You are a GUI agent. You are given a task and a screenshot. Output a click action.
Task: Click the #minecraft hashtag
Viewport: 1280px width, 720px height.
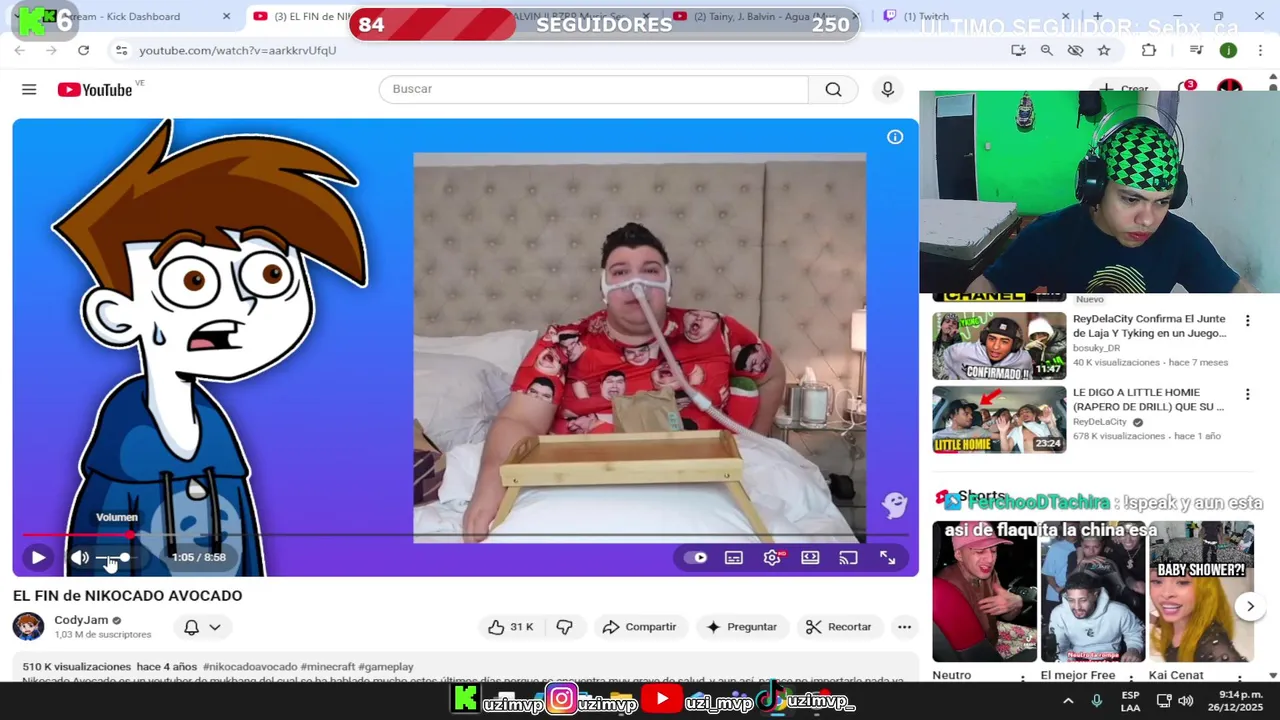pyautogui.click(x=328, y=667)
